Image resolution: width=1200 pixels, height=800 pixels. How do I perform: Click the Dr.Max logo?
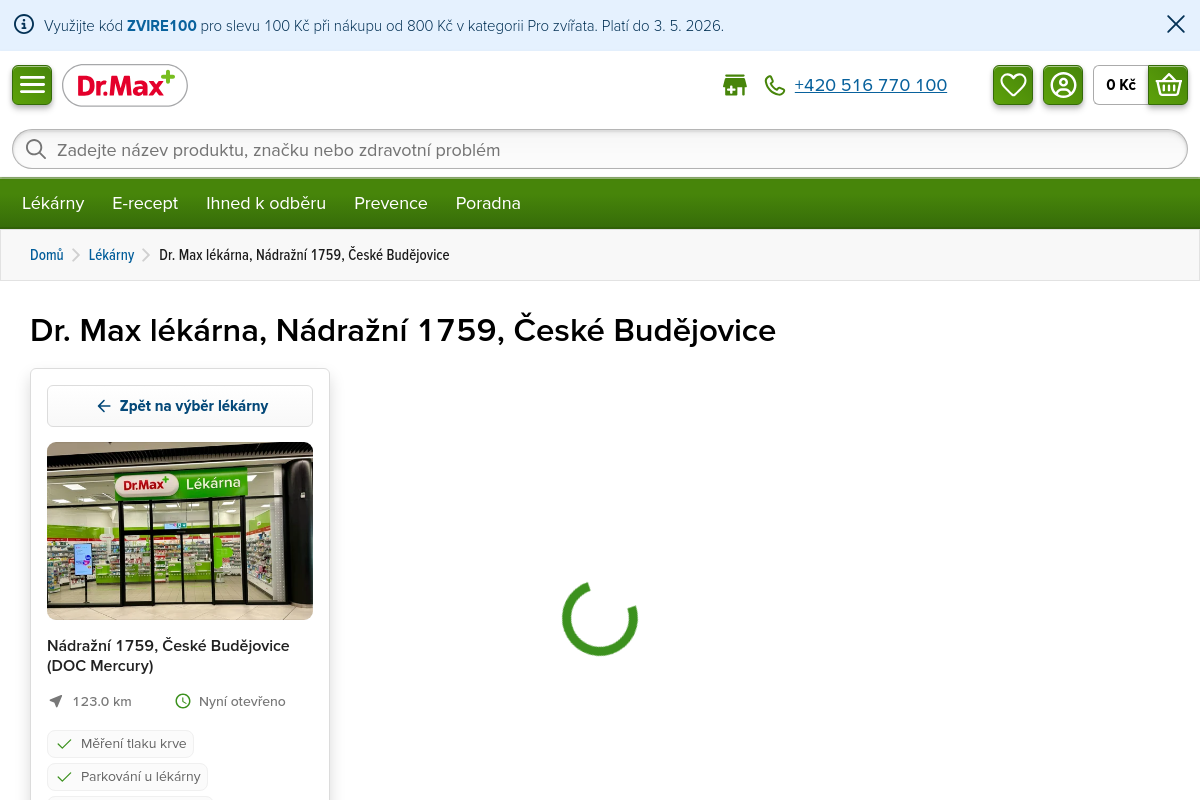pyautogui.click(x=125, y=86)
